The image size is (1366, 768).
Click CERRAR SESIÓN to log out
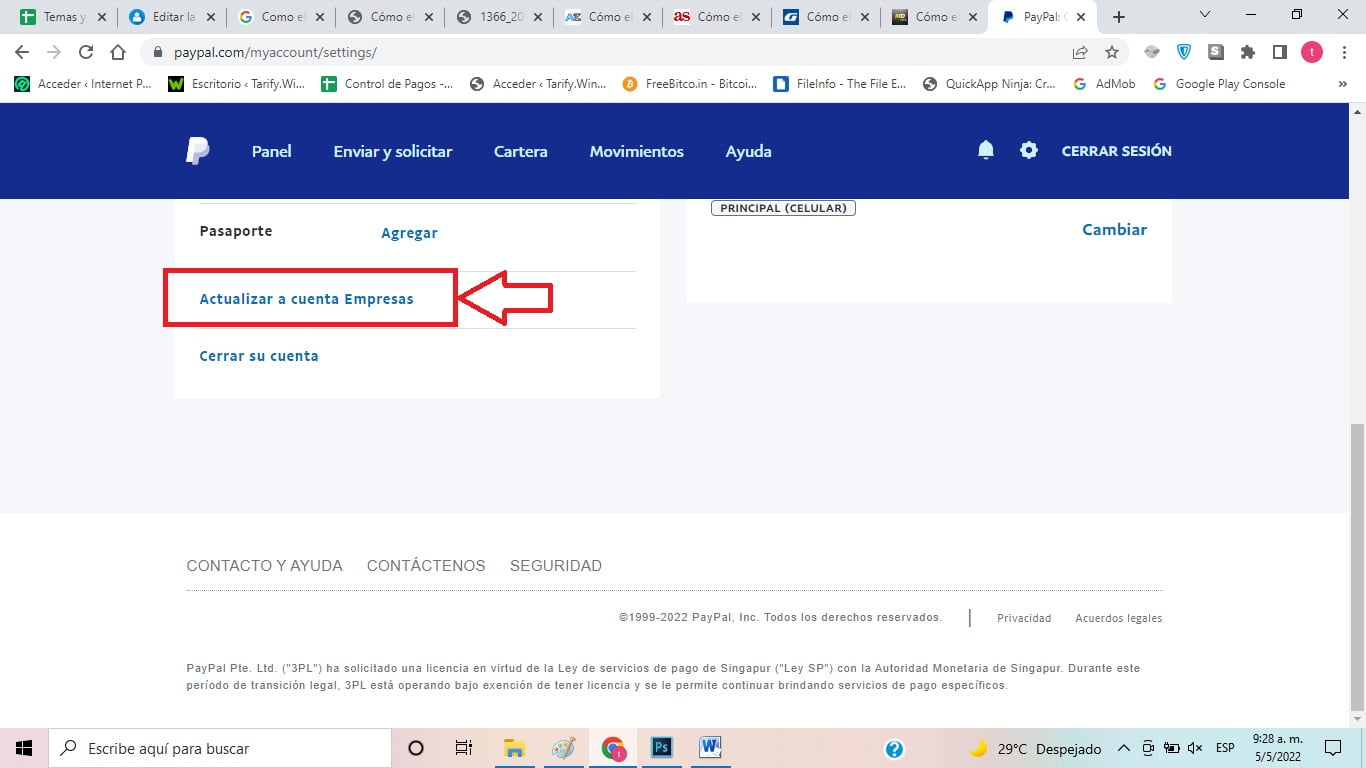1116,151
